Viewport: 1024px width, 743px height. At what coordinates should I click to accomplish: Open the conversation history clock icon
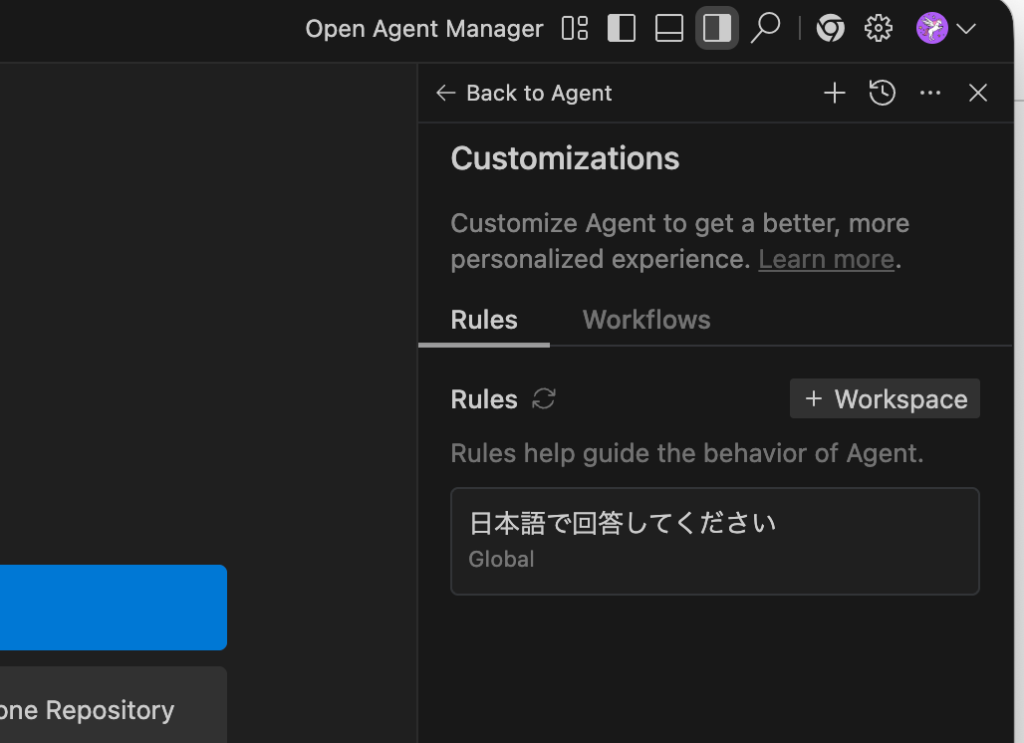882,93
